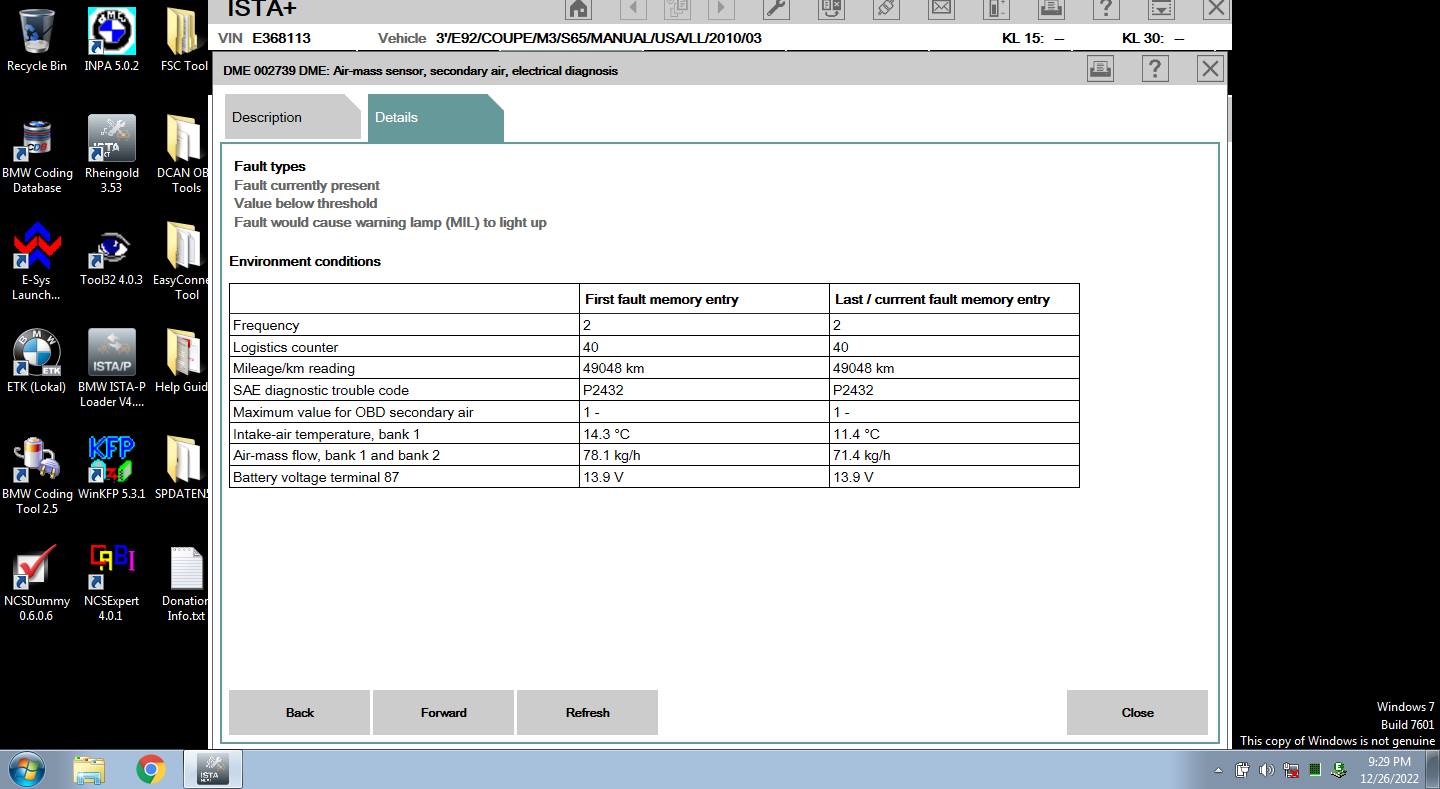Image resolution: width=1440 pixels, height=789 pixels.
Task: Click the 'Environment conditions' heading
Action: [305, 261]
